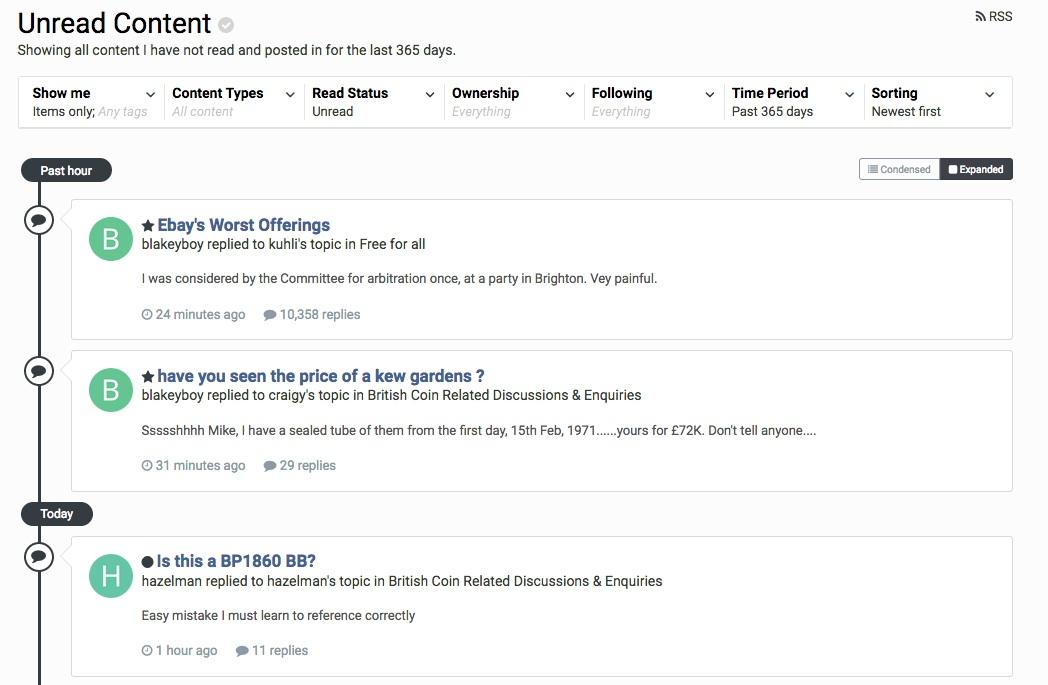Open the Following filter menu

654,102
